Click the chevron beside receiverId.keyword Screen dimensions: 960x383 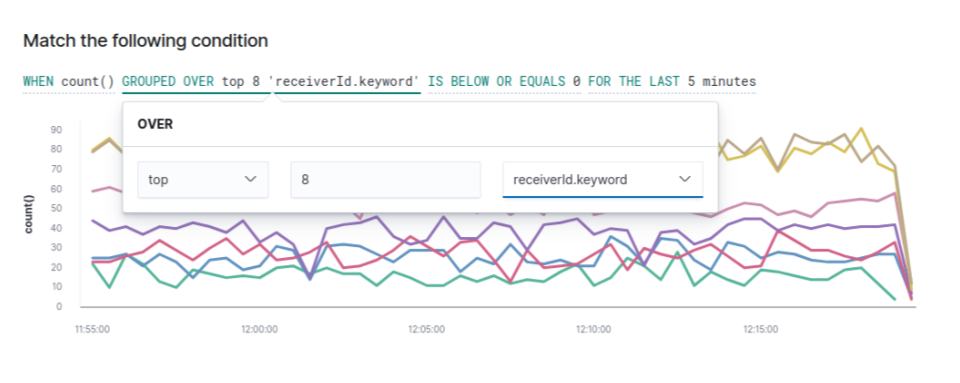tap(685, 179)
